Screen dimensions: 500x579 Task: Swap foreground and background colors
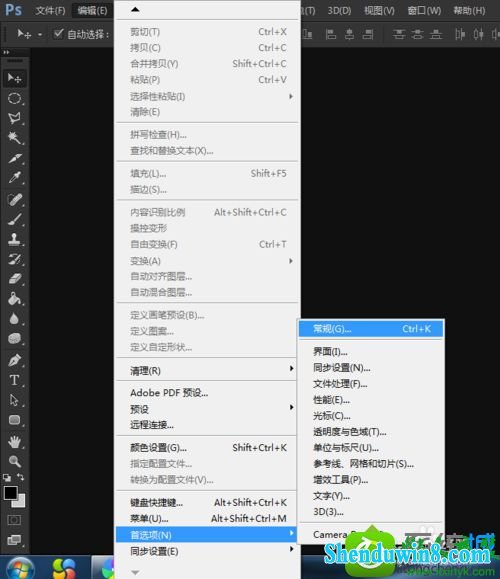(x=21, y=477)
